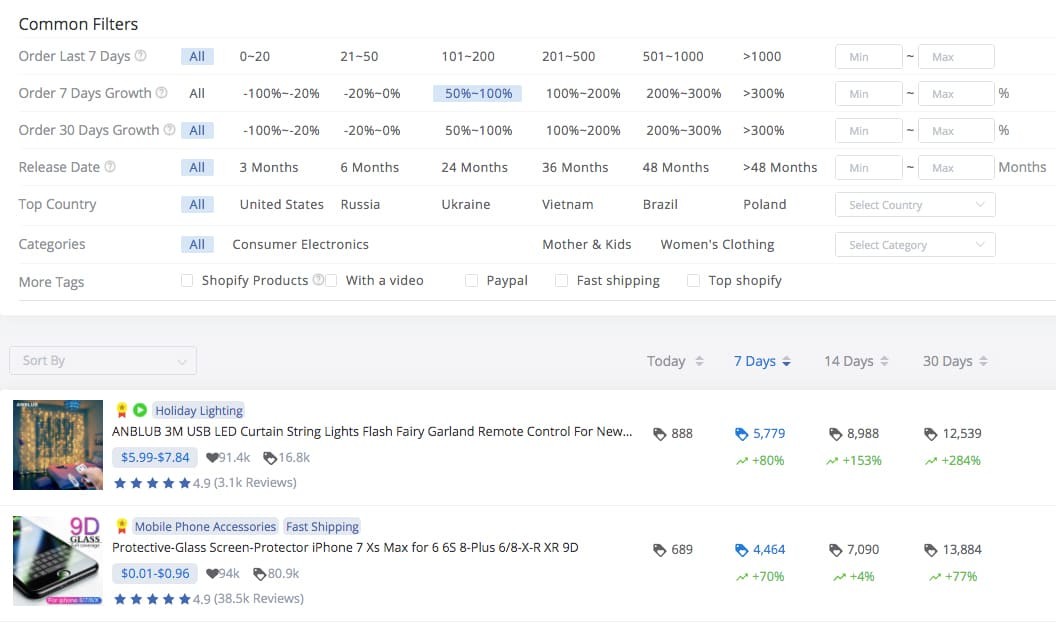Sort results by 30 Days column
Viewport: 1056px width, 631px height.
(x=955, y=362)
